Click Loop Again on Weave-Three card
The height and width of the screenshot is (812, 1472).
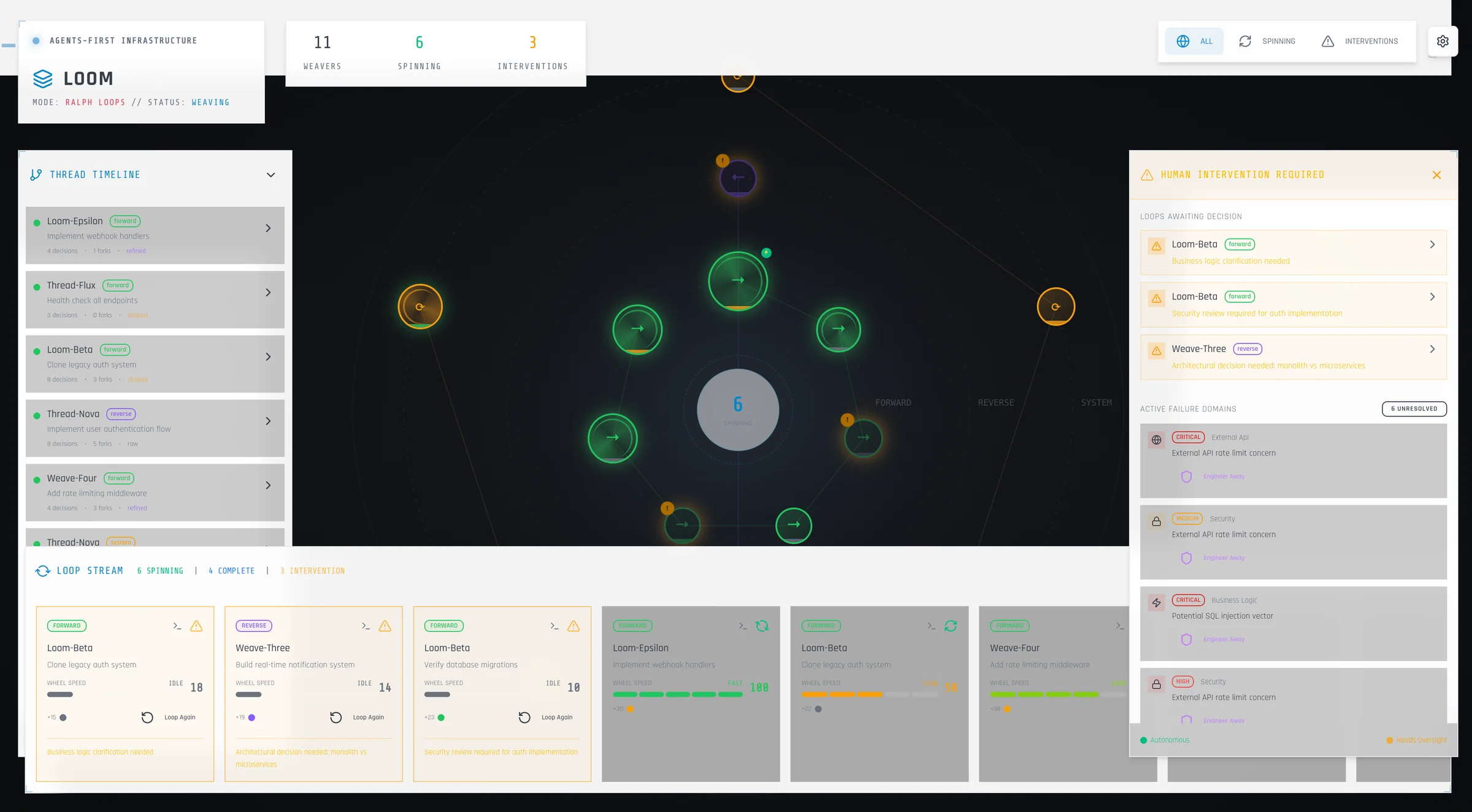357,718
